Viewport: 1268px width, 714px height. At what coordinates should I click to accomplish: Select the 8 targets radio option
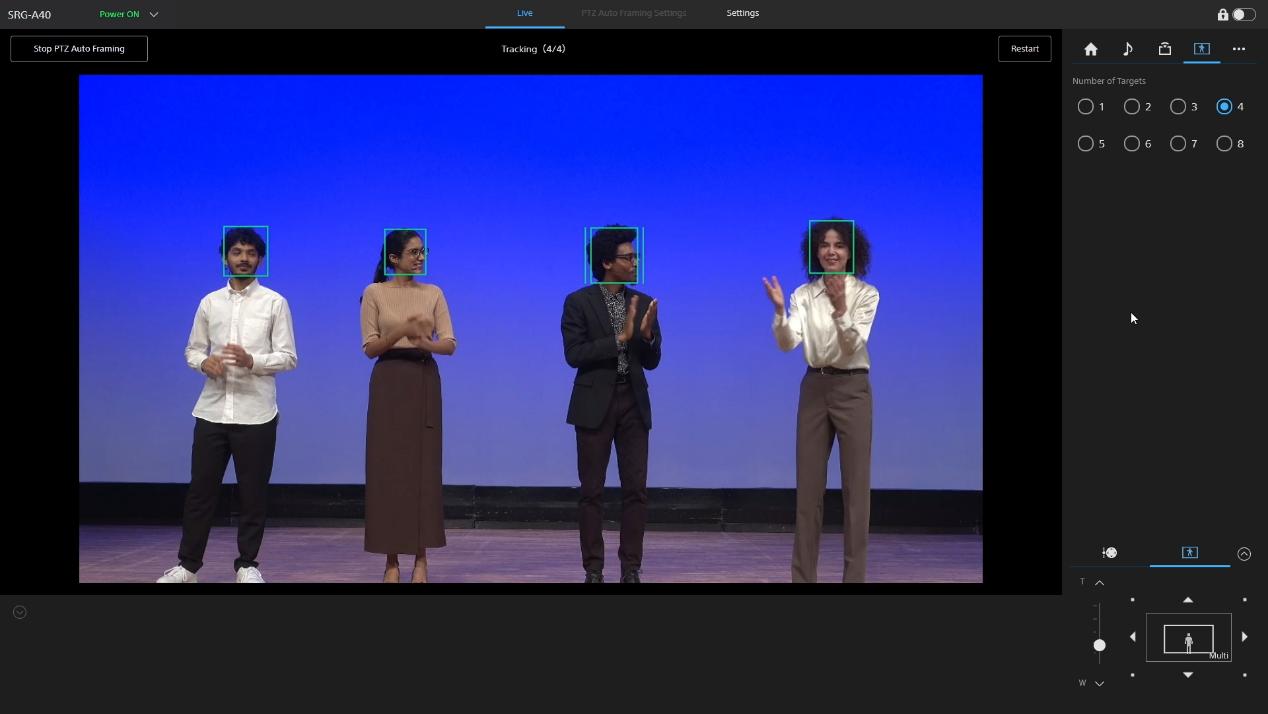[1224, 144]
